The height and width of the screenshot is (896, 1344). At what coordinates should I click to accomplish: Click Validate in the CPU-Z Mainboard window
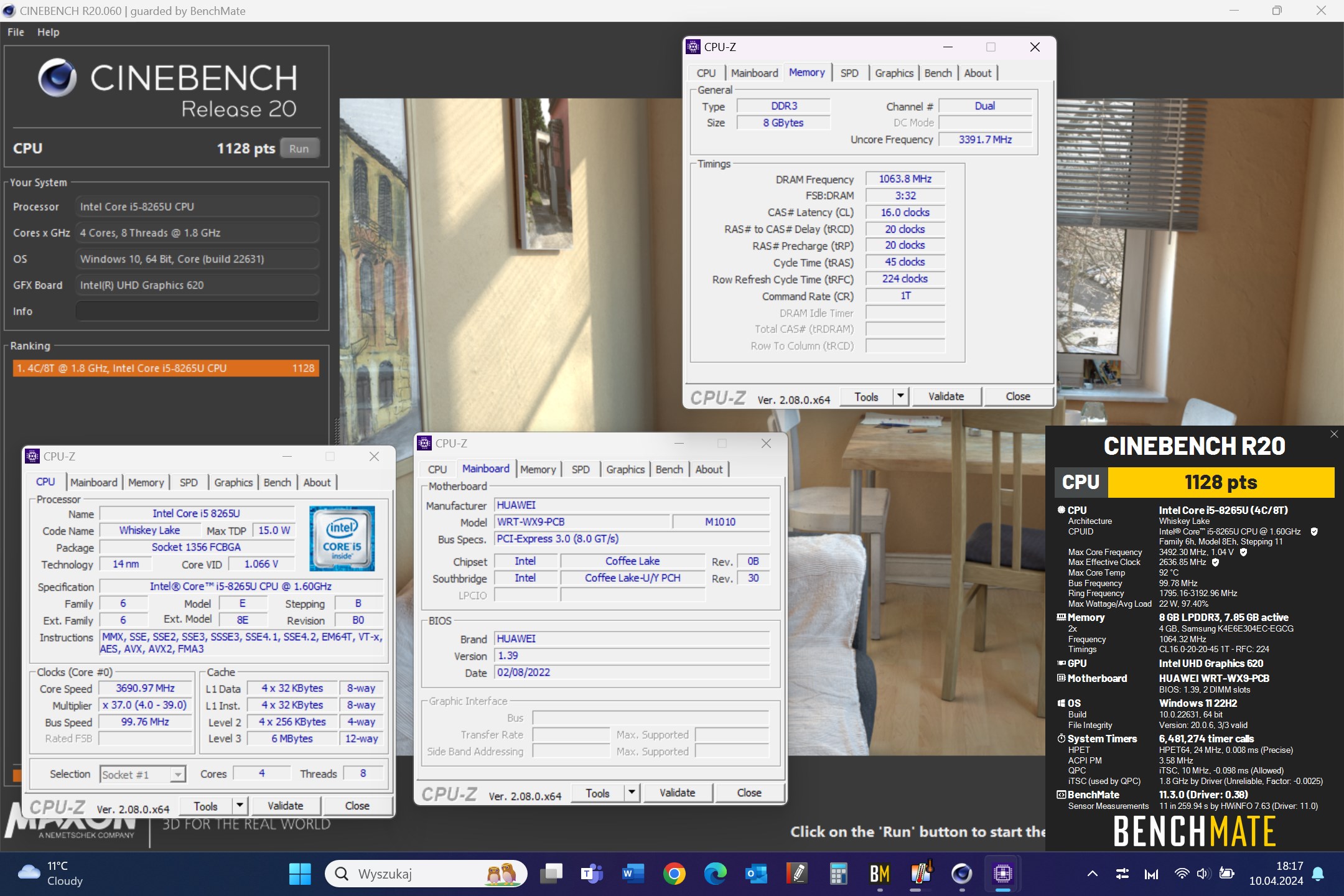[677, 793]
